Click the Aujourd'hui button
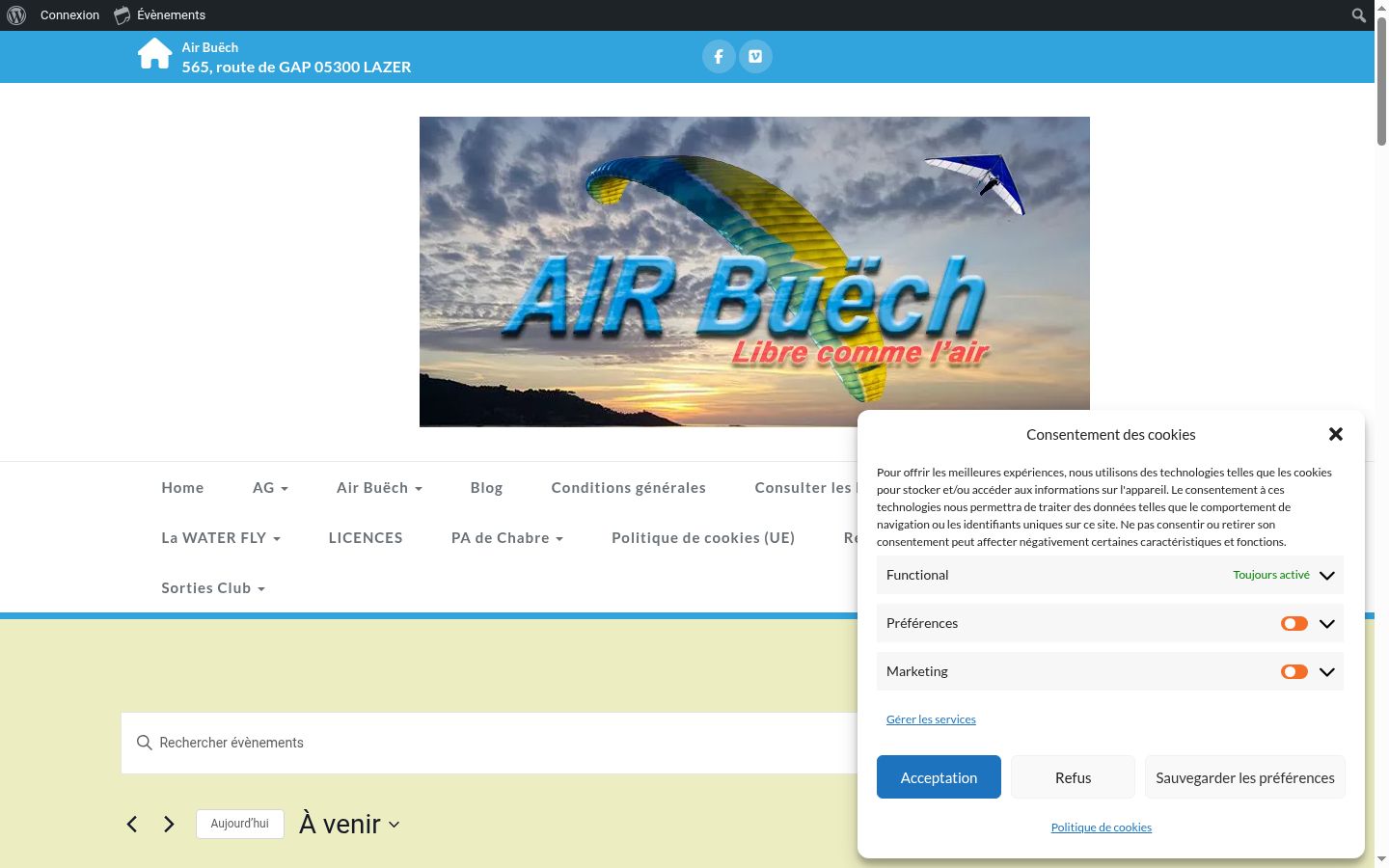 [x=240, y=824]
